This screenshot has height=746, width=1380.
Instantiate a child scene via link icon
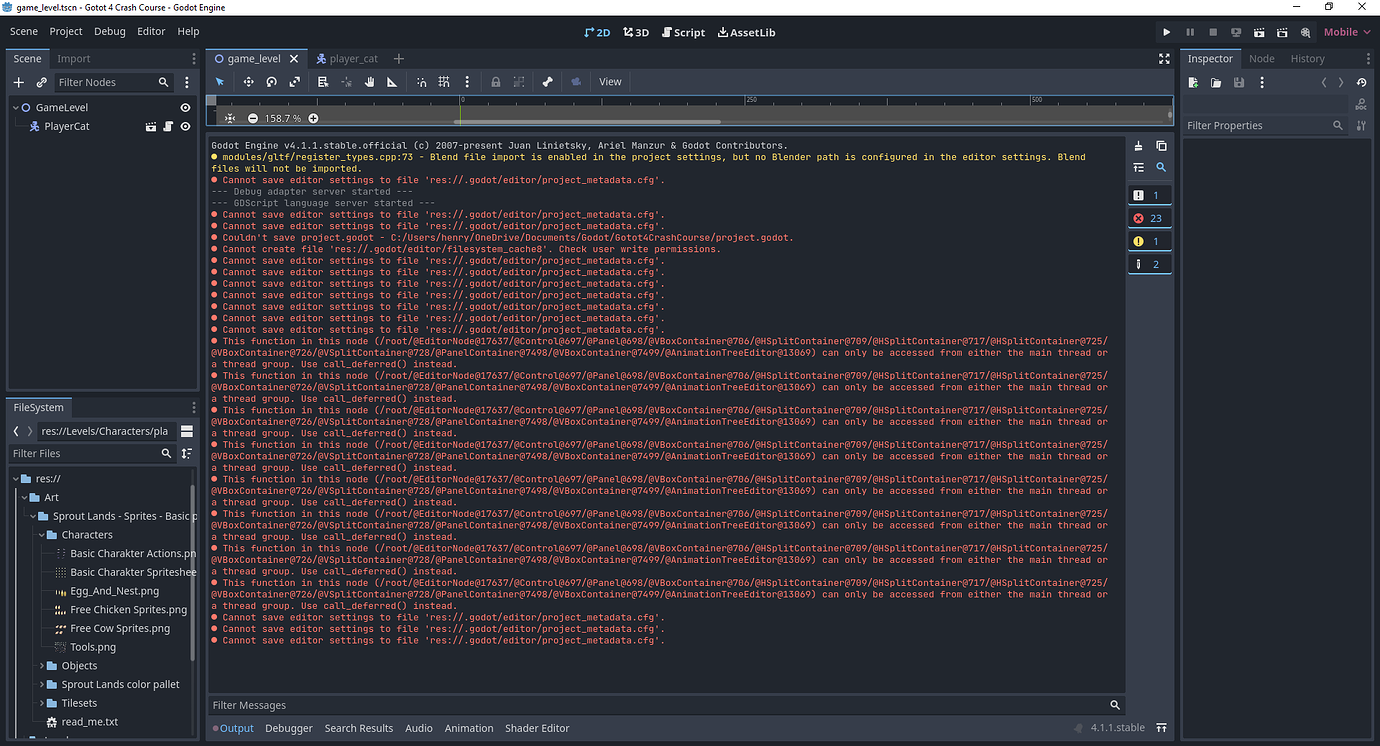tap(41, 82)
